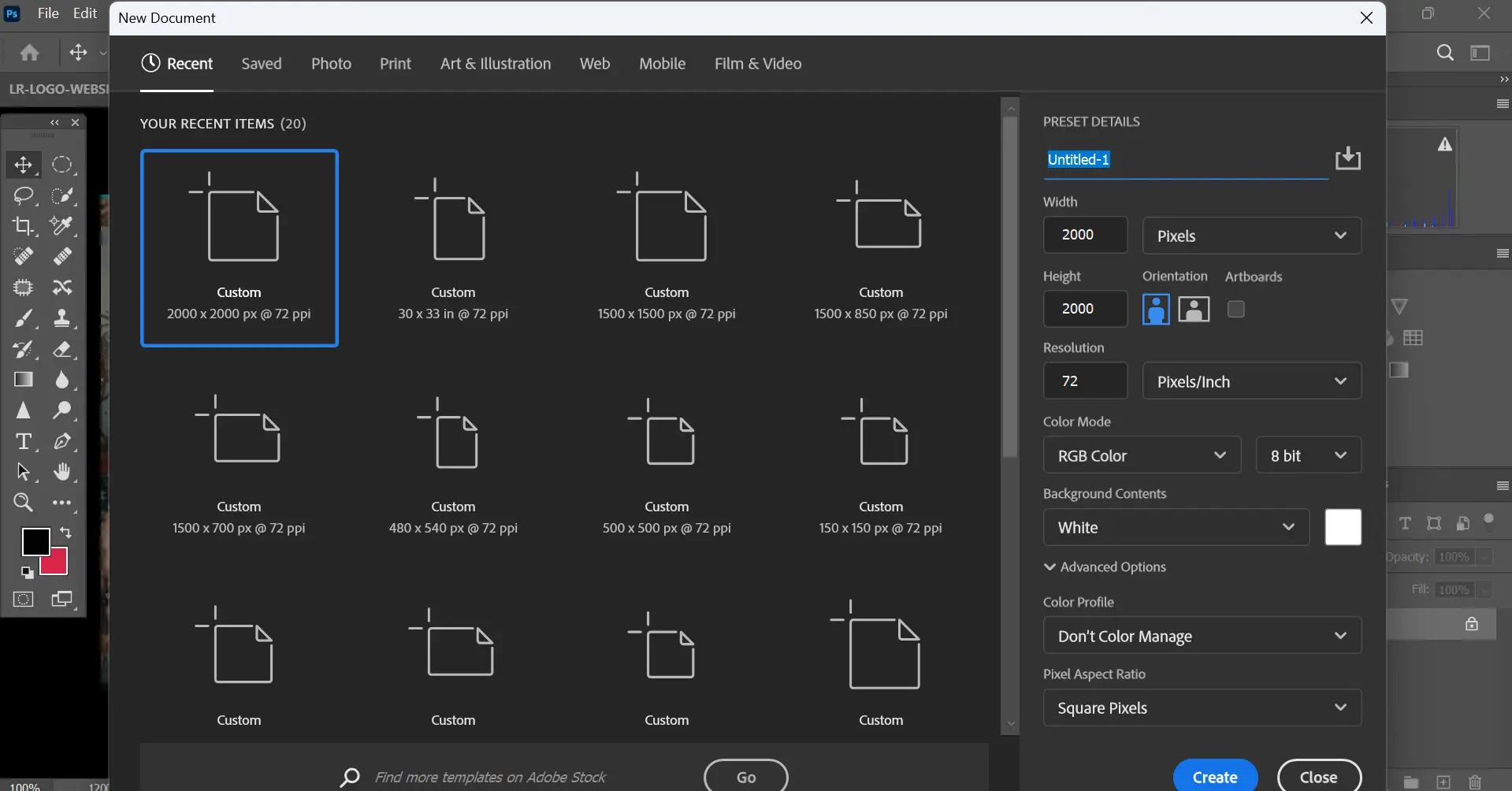Change the screen mode
The height and width of the screenshot is (791, 1512).
(x=62, y=600)
